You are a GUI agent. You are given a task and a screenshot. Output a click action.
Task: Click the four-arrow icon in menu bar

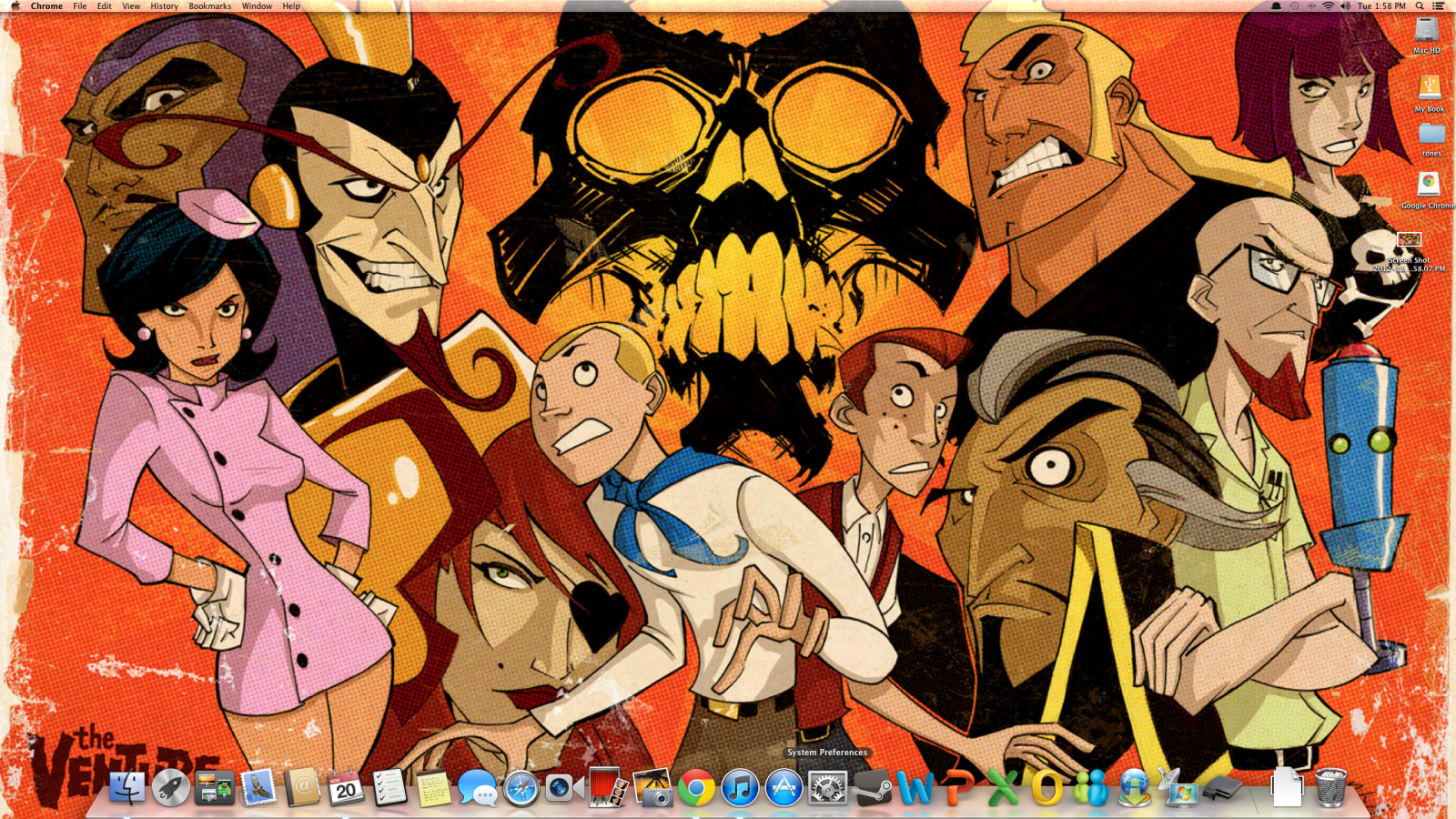[x=1311, y=5]
